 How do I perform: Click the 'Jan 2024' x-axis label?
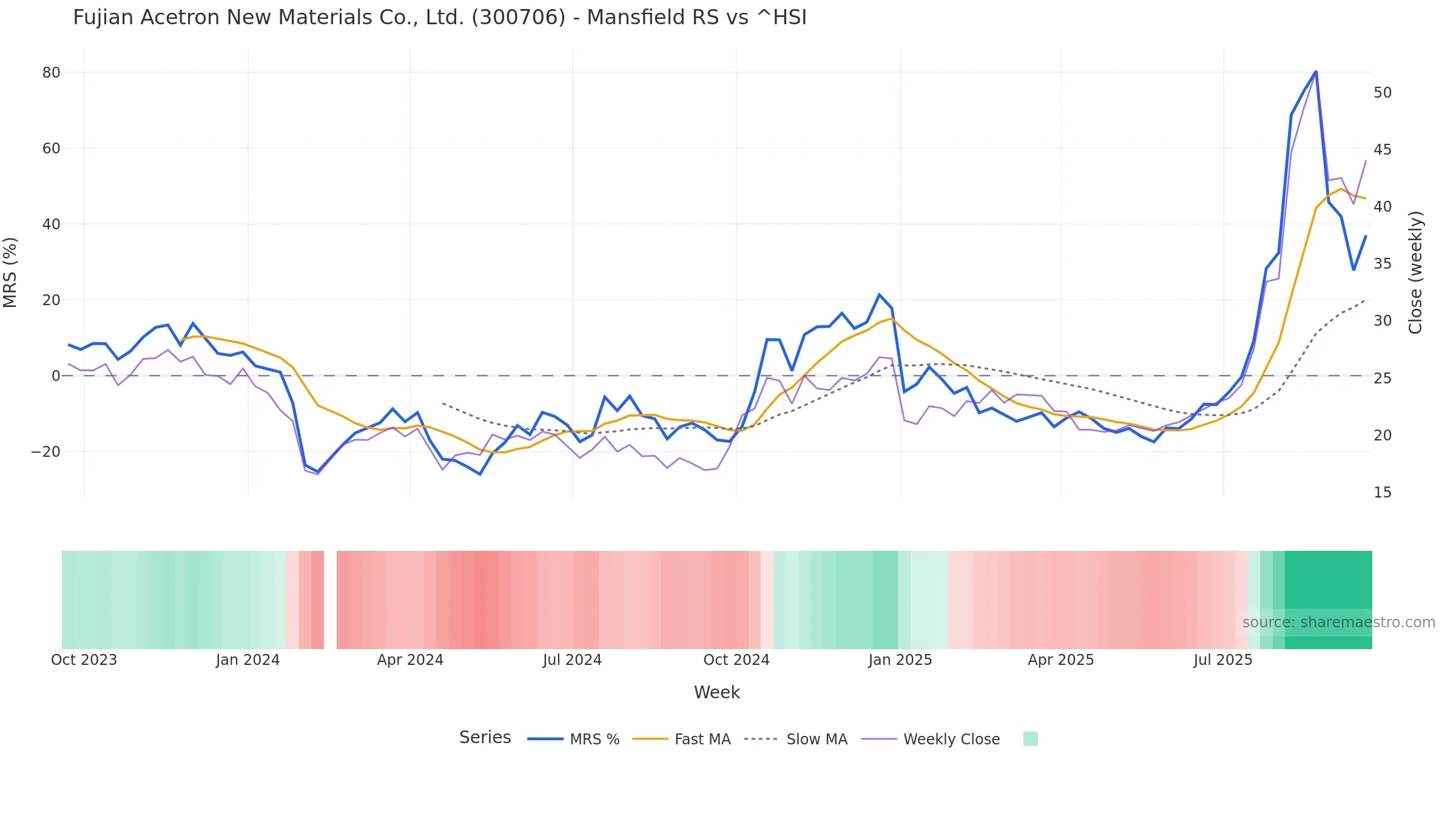(248, 660)
